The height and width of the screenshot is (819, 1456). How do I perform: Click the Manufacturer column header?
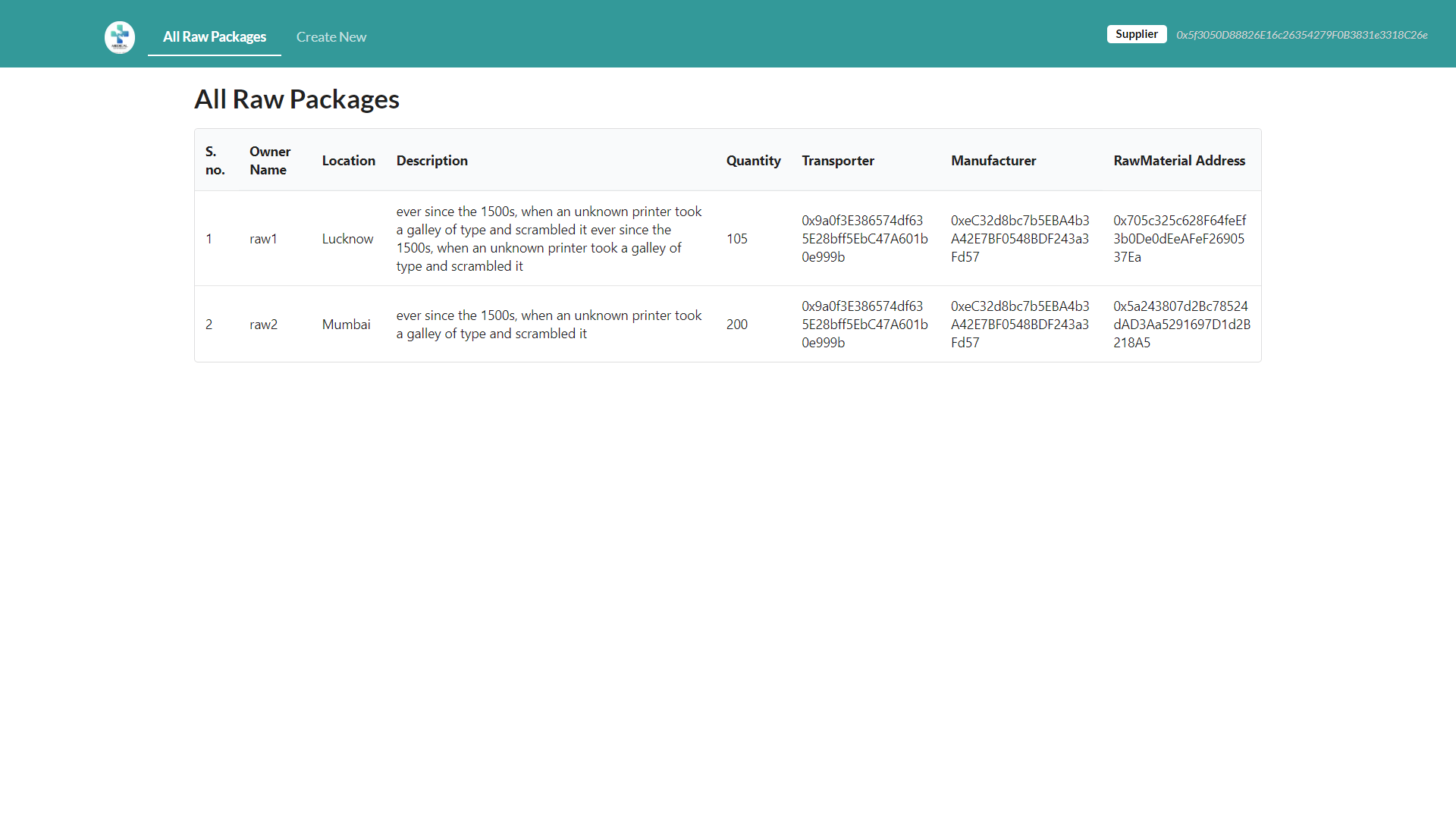coord(993,161)
